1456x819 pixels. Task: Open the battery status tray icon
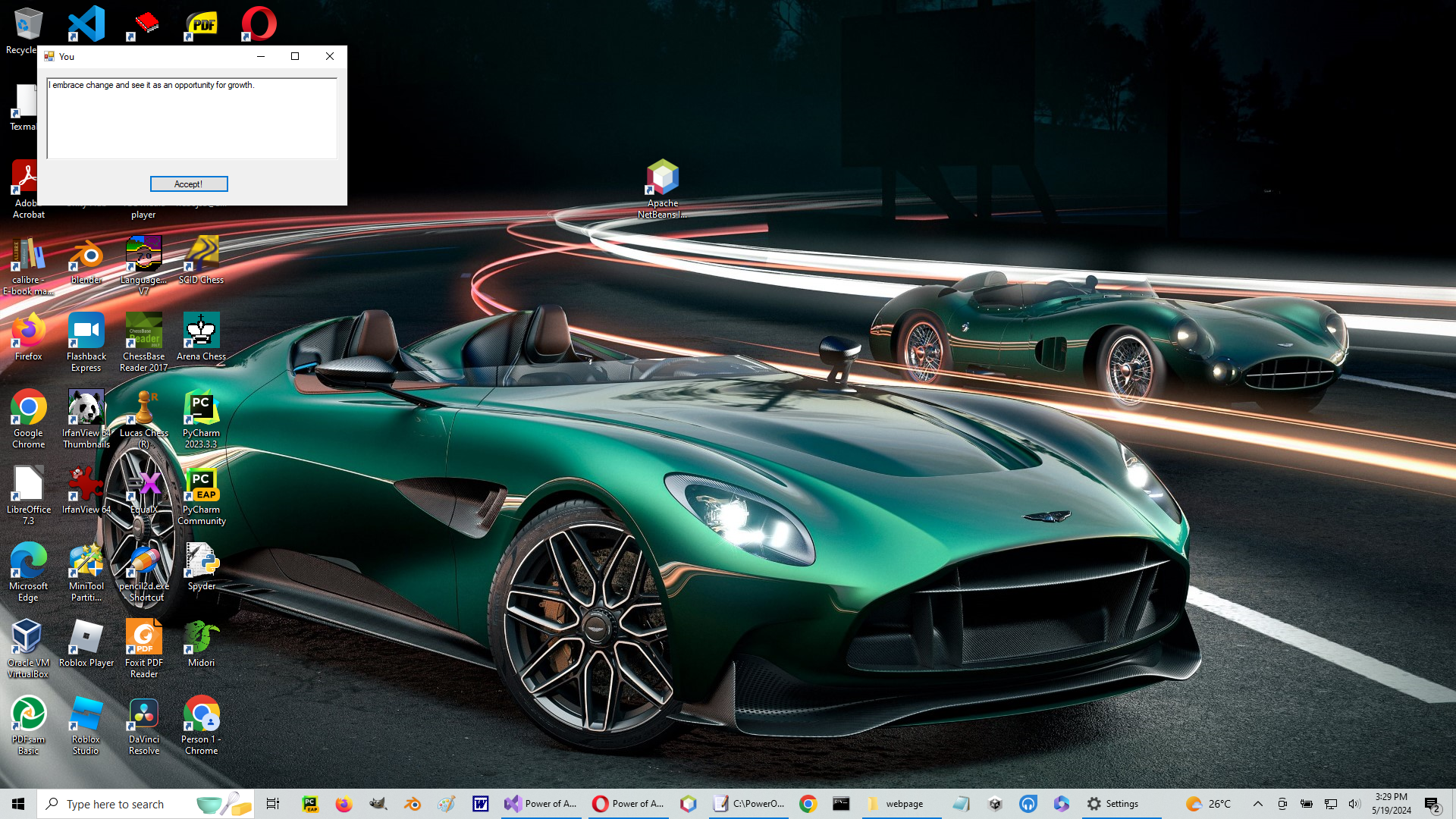pos(1306,804)
